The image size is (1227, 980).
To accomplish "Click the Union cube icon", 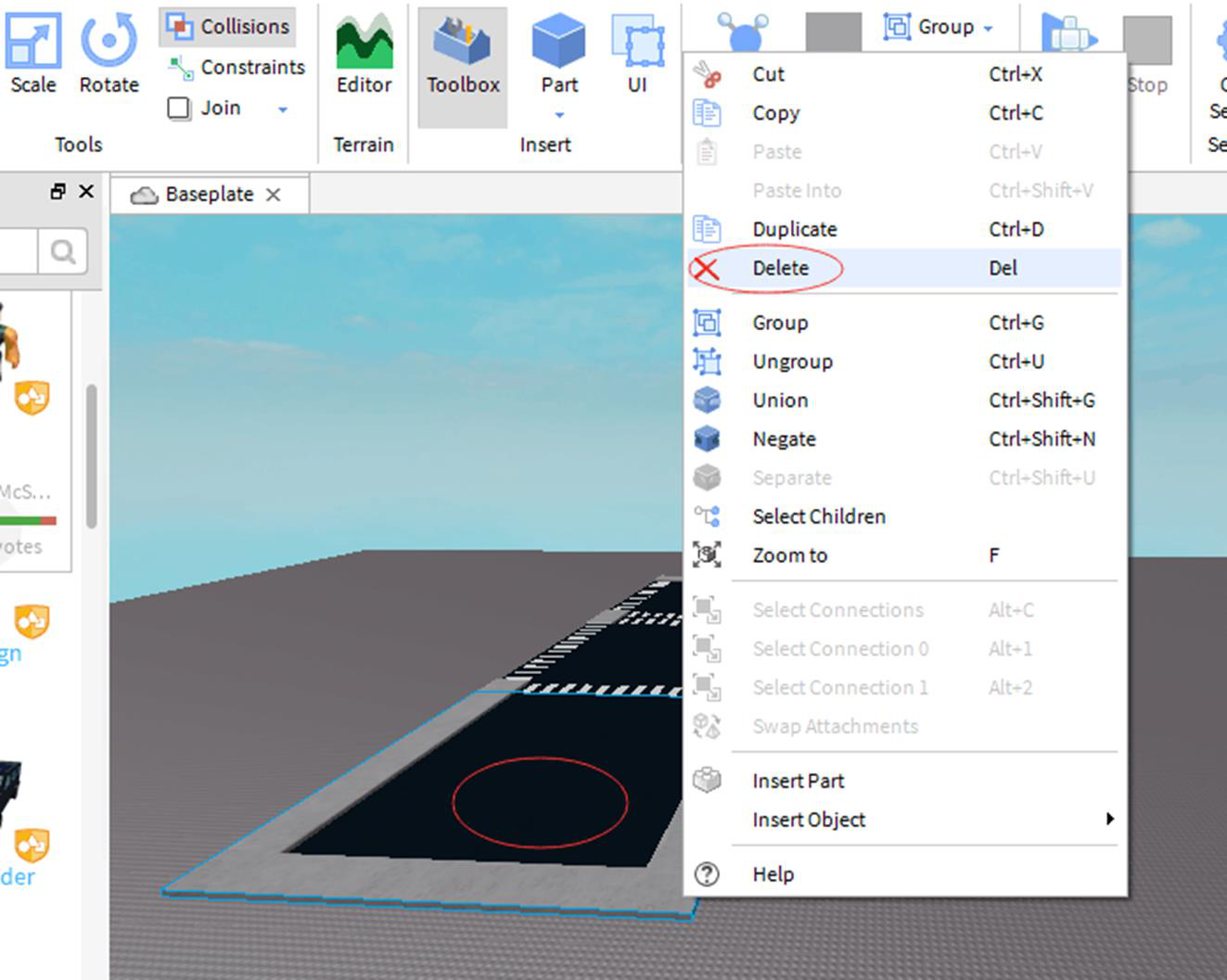I will (x=707, y=400).
